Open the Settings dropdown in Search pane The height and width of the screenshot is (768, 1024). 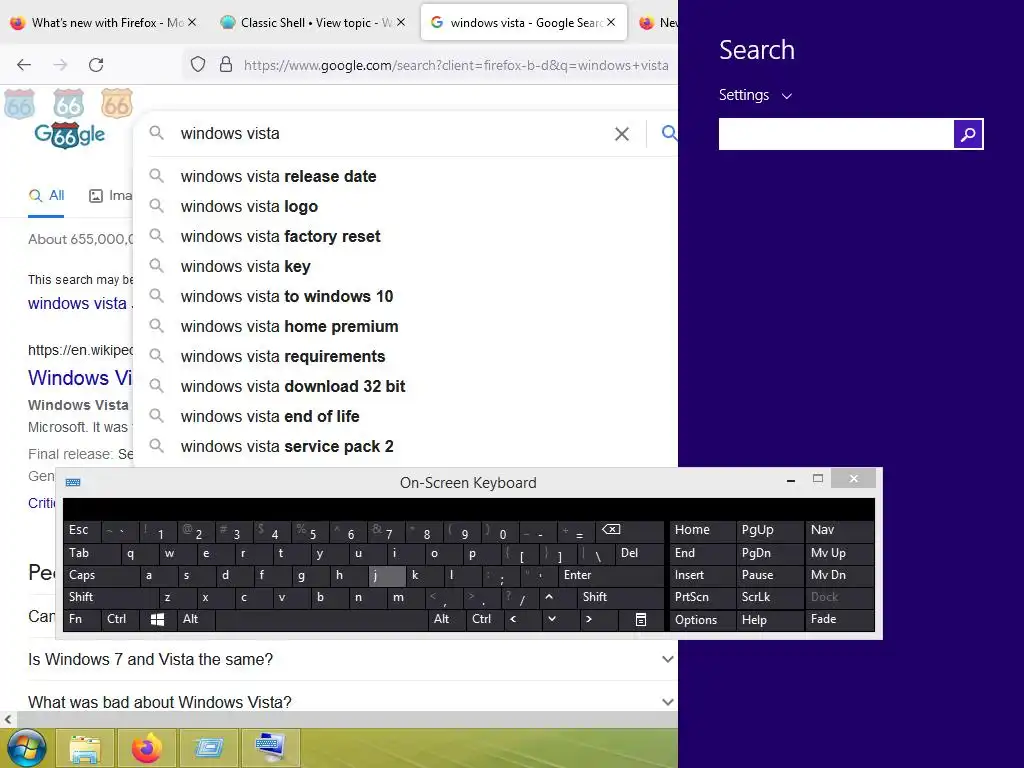(755, 95)
